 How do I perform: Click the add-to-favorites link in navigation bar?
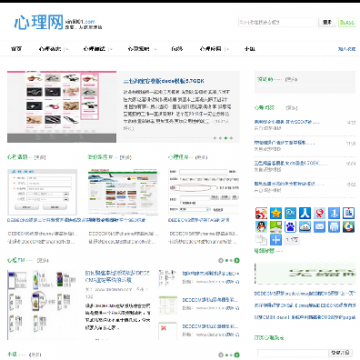click(347, 49)
